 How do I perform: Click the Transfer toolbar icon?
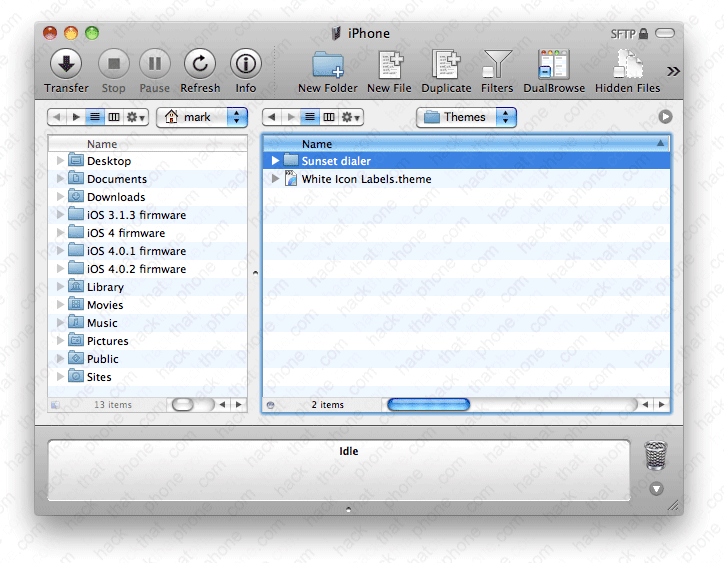[x=66, y=65]
